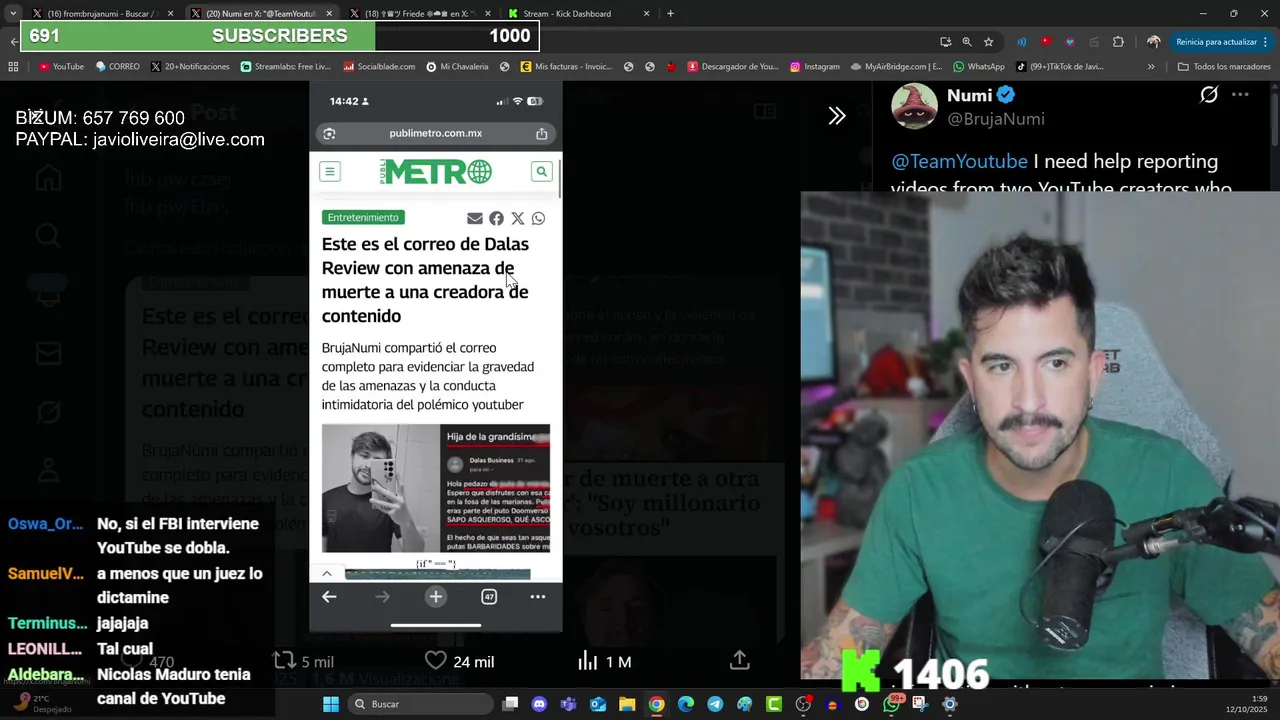This screenshot has width=1280, height=720.
Task: Open Telegram from the taskbar
Action: (x=715, y=704)
